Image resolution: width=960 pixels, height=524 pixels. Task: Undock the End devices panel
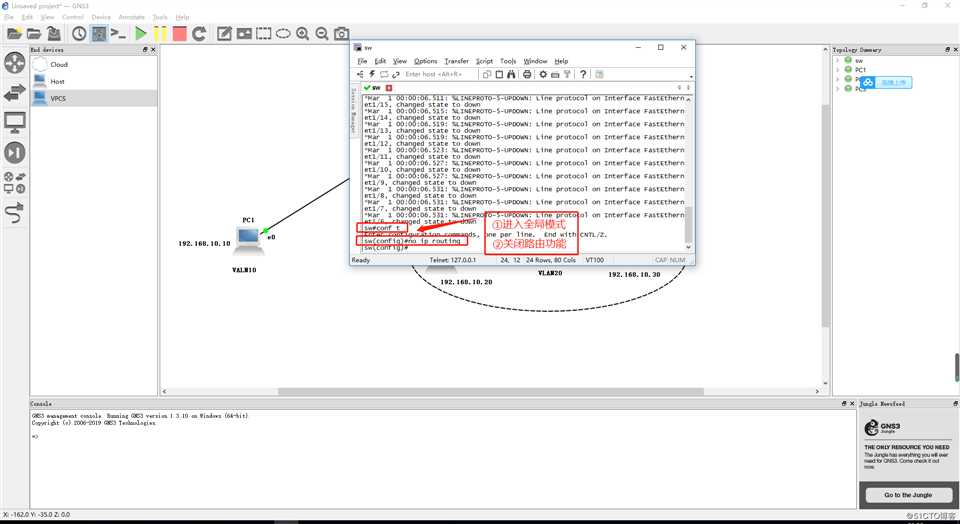(x=145, y=50)
